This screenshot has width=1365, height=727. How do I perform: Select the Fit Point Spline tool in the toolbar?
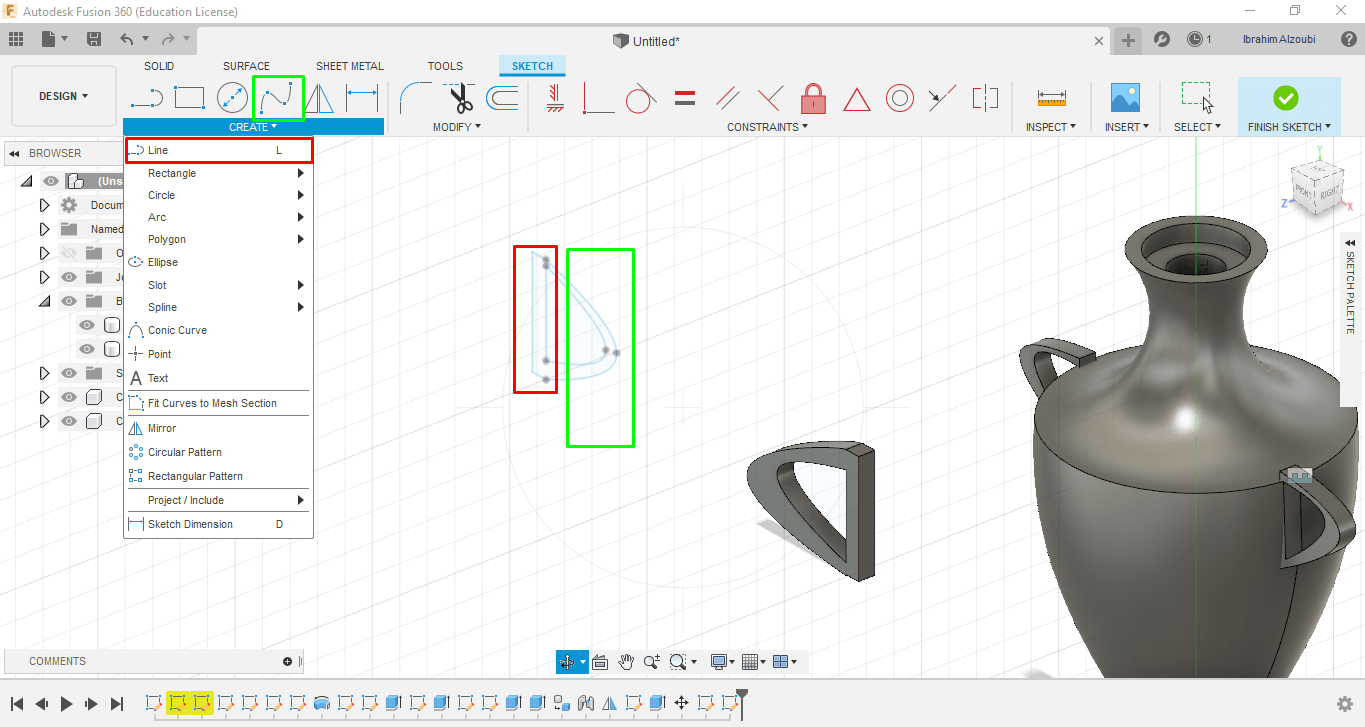[278, 98]
